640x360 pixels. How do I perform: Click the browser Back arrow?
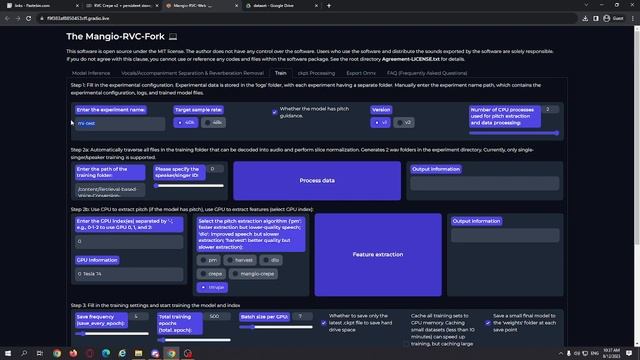(x=7, y=18)
